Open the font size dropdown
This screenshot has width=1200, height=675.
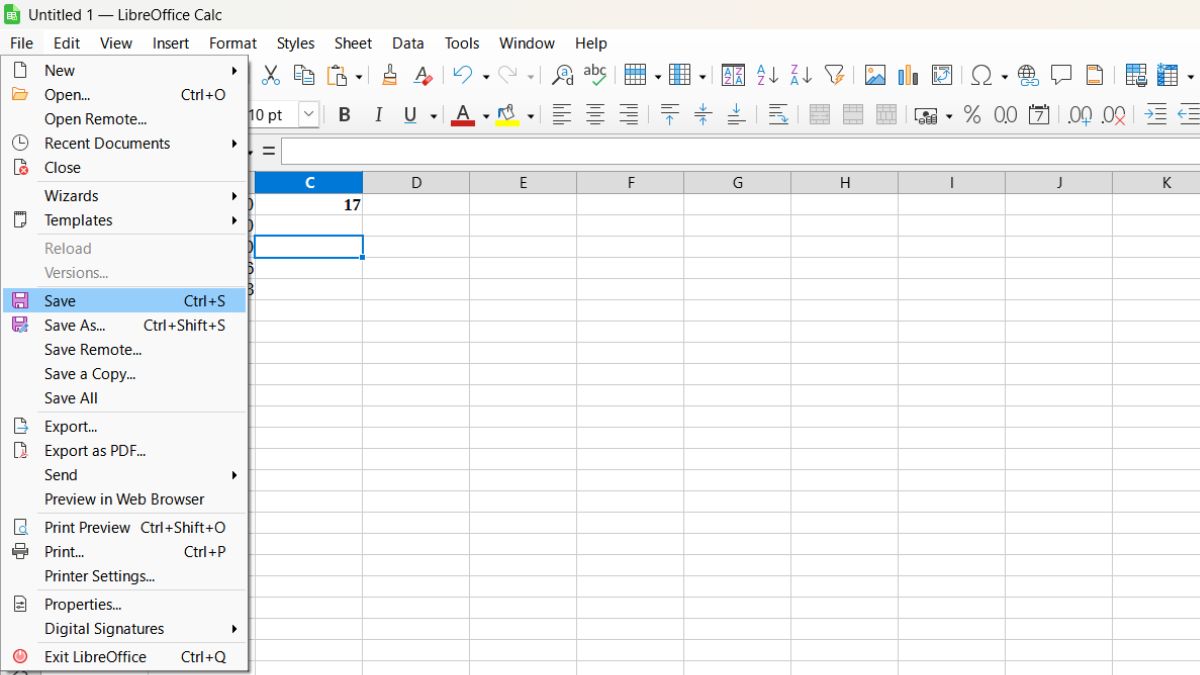tap(309, 115)
